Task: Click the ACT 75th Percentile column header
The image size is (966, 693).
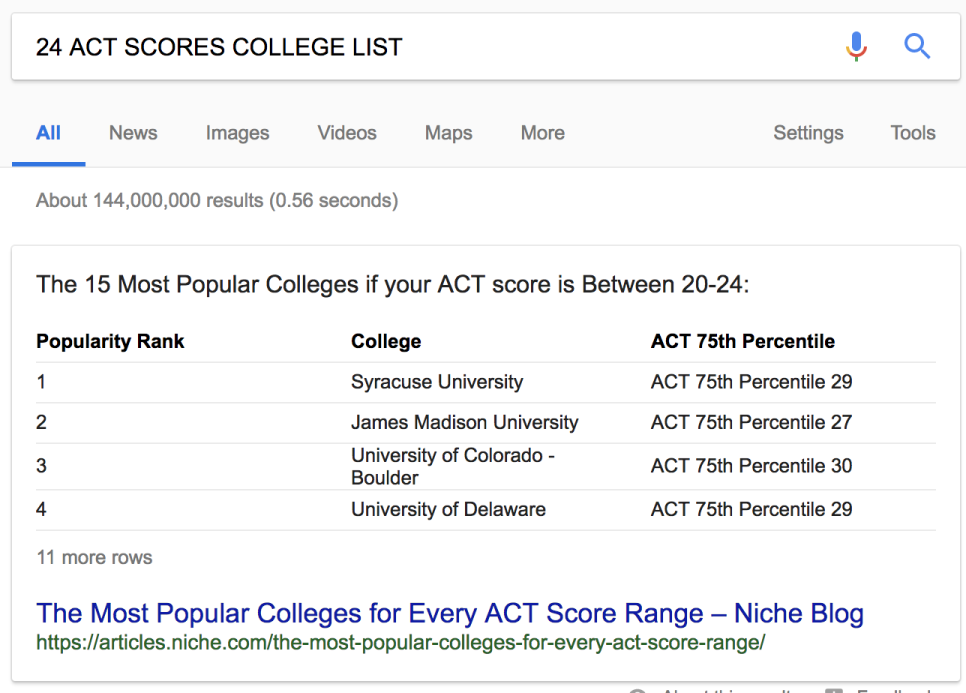Action: (x=743, y=341)
